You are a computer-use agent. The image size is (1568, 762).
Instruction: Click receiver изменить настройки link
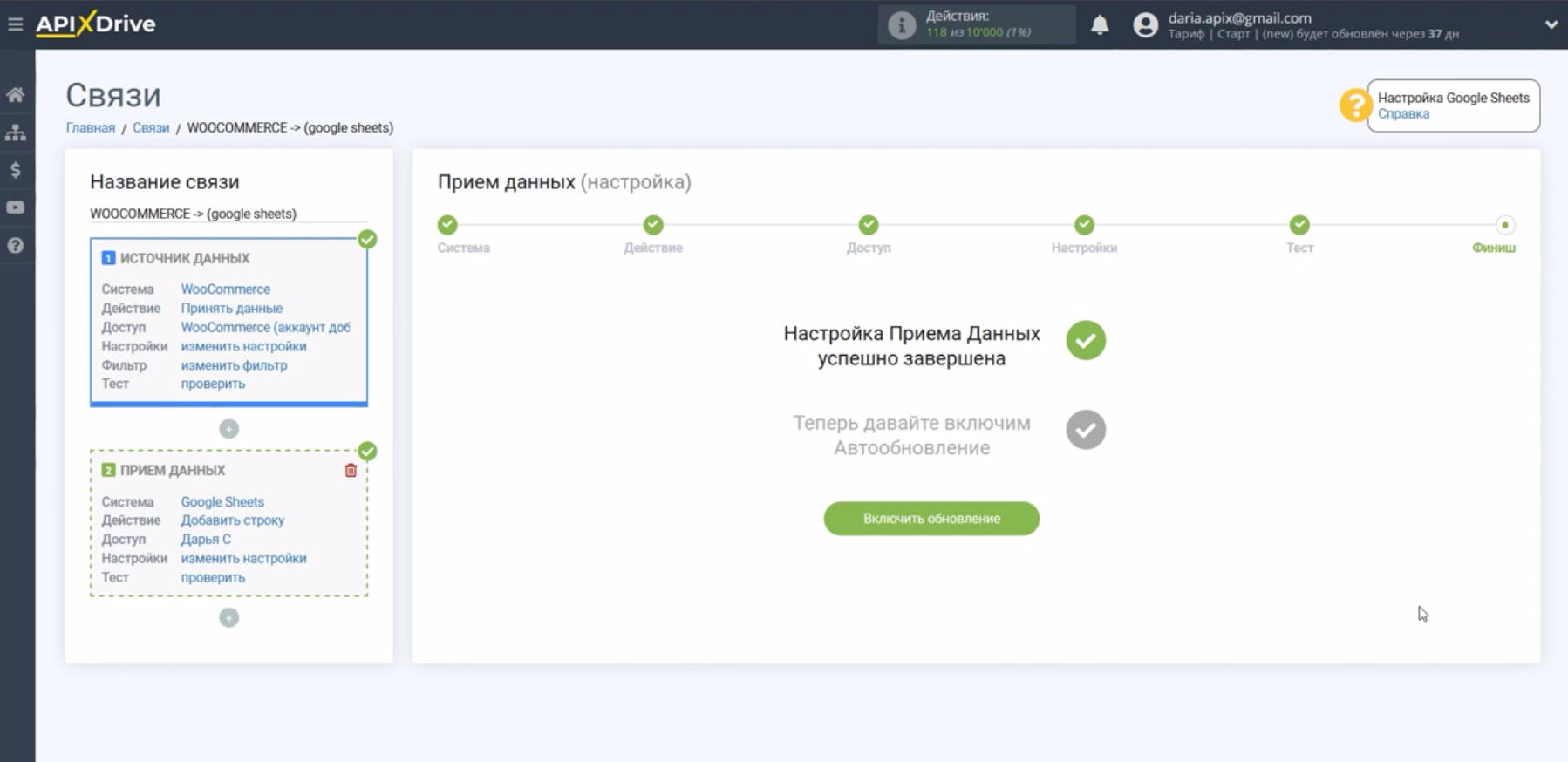(x=244, y=558)
